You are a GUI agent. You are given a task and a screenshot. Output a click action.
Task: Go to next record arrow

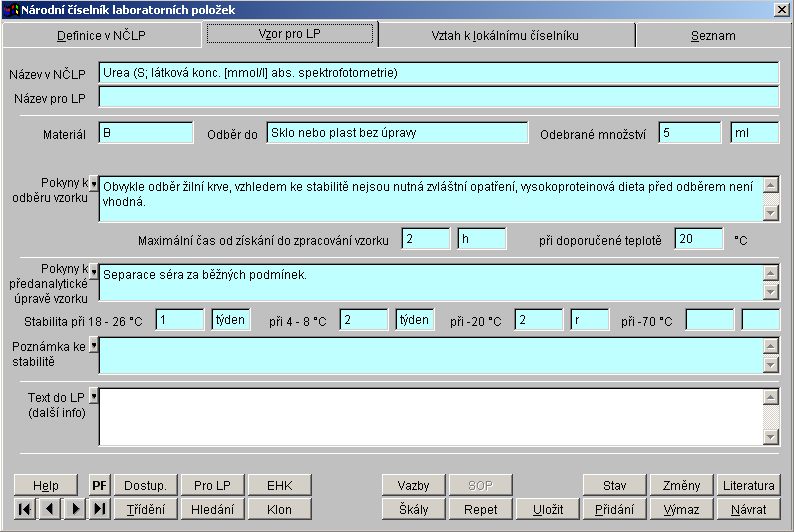tap(75, 509)
